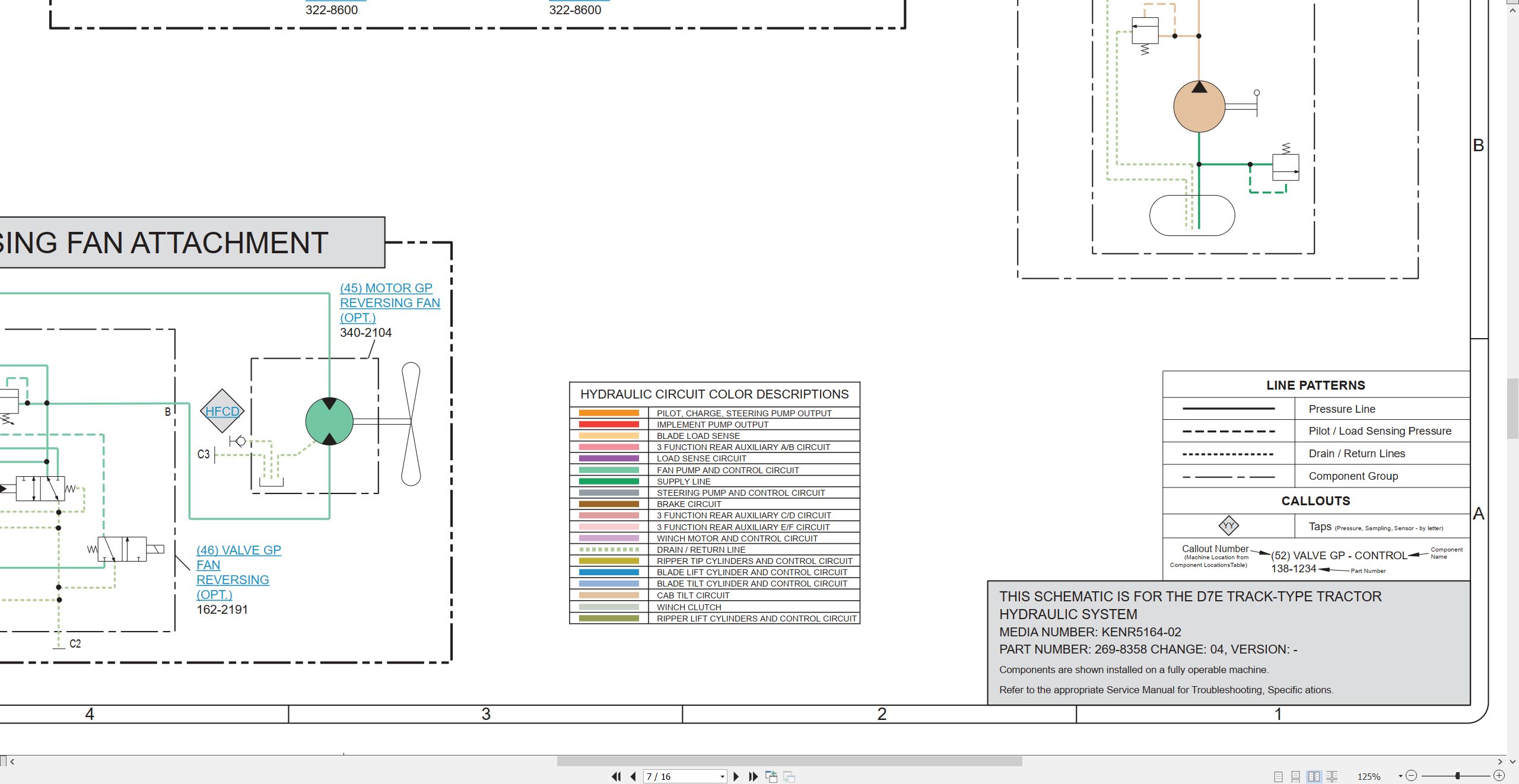The height and width of the screenshot is (784, 1519).
Task: Go to the first page
Action: (x=616, y=776)
